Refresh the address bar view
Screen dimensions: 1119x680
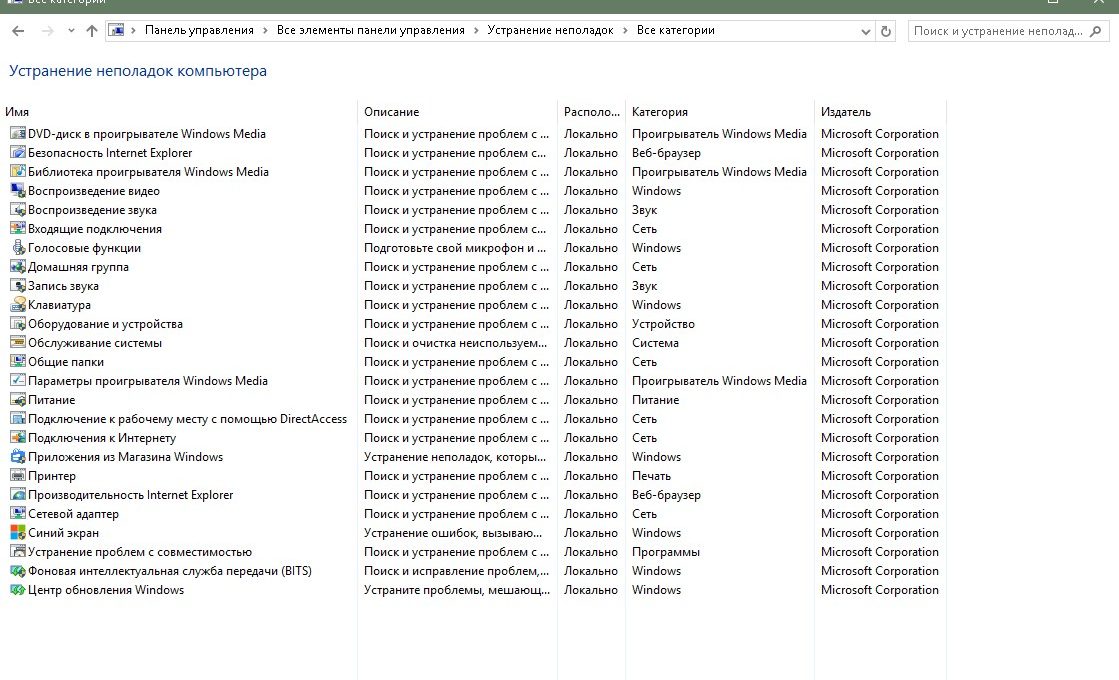(x=886, y=31)
